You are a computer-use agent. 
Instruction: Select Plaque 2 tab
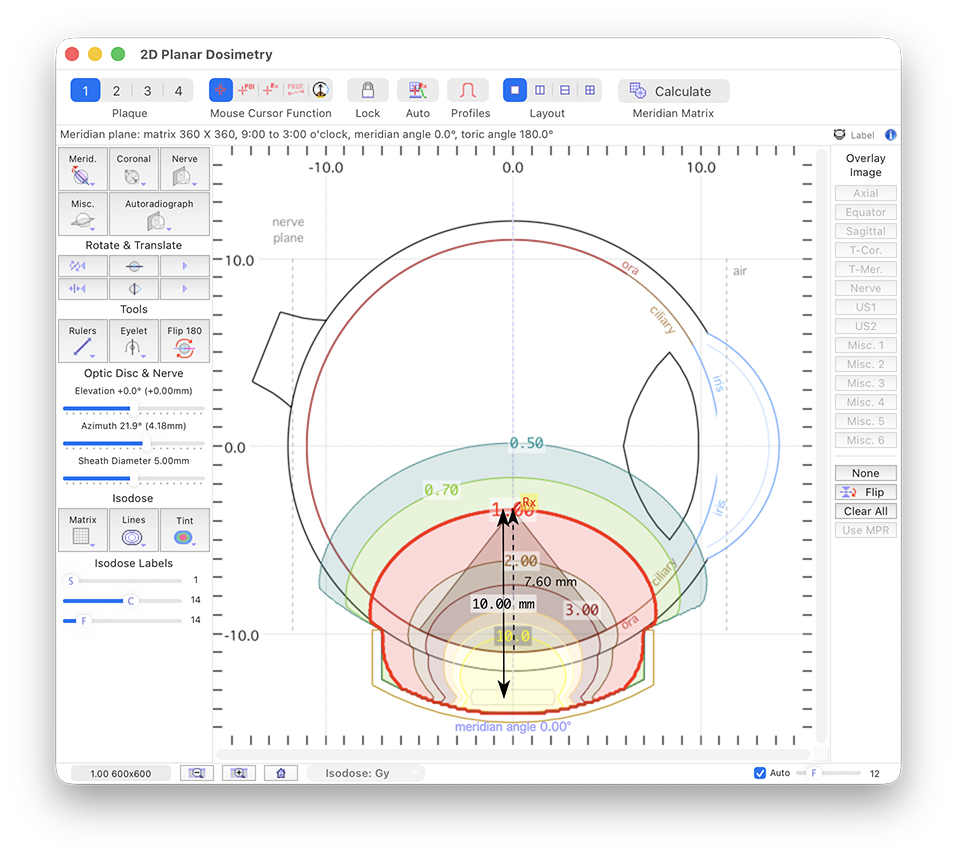tap(116, 91)
